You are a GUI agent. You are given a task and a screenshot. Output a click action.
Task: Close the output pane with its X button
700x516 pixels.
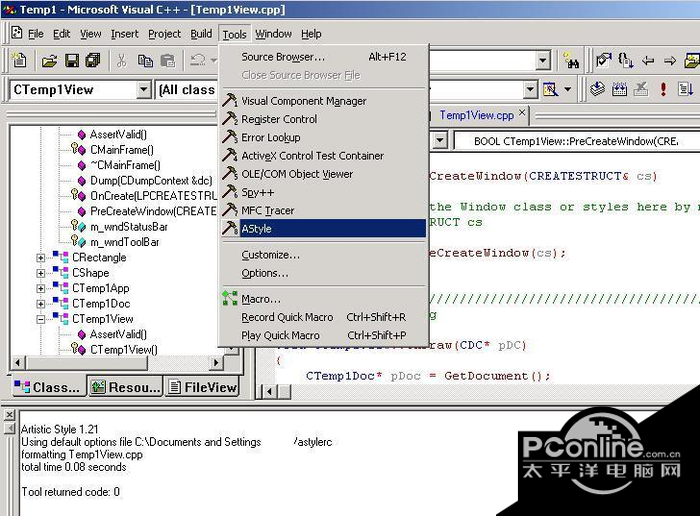pyautogui.click(x=9, y=415)
